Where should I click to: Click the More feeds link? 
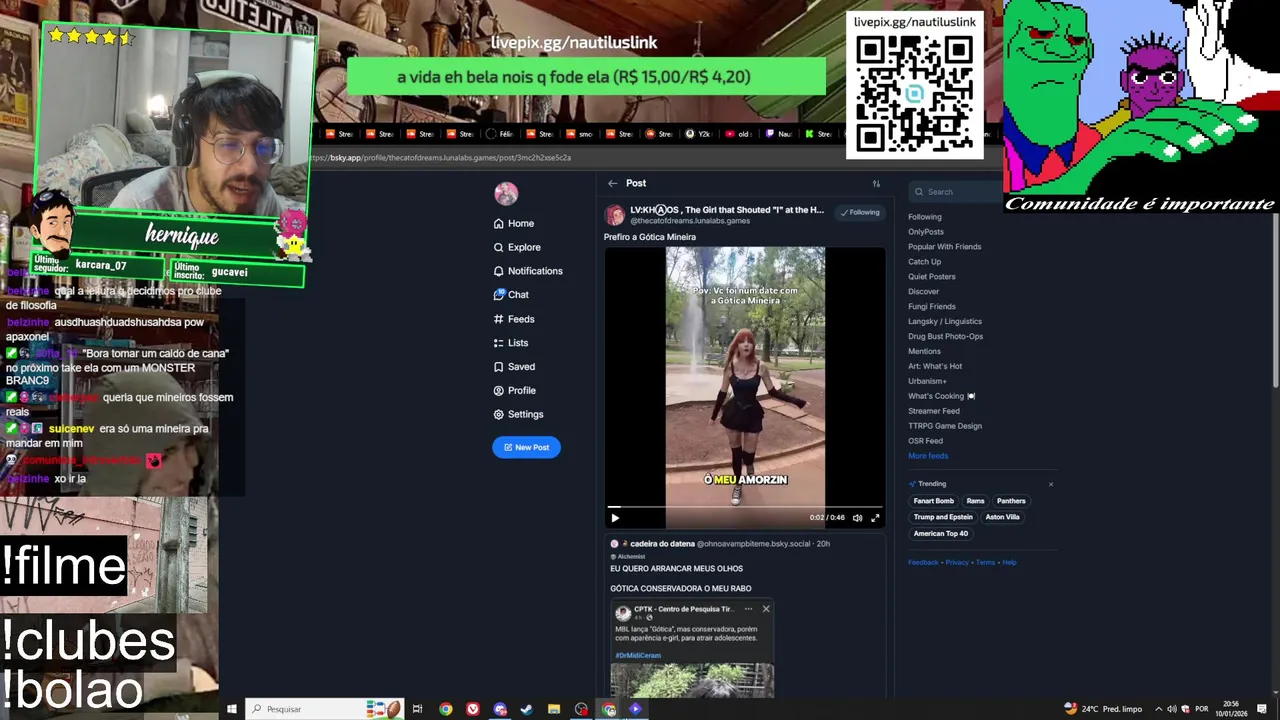tap(928, 456)
